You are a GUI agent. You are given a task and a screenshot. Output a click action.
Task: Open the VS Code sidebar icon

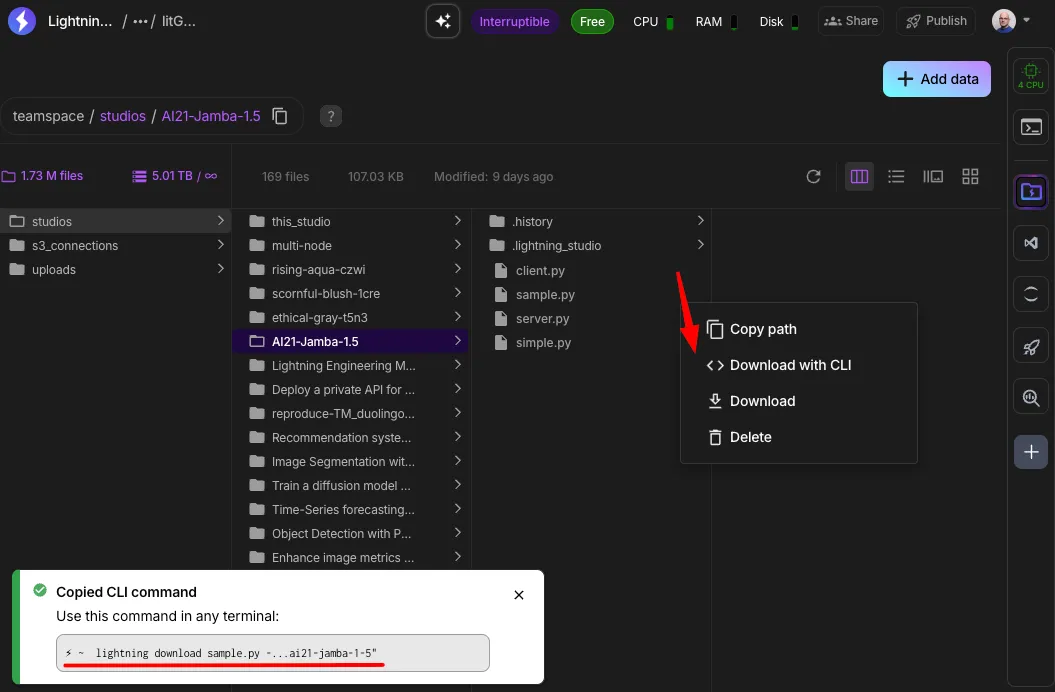coord(1031,243)
